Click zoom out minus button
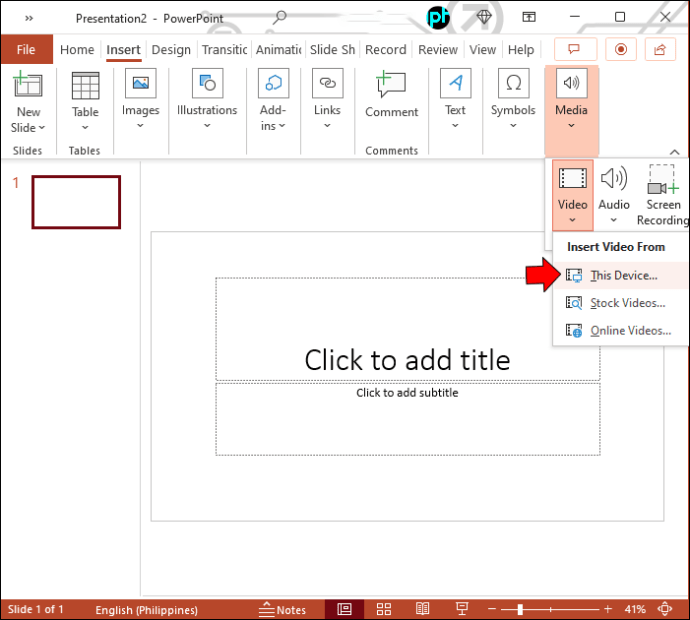The width and height of the screenshot is (690, 620). click(x=492, y=609)
